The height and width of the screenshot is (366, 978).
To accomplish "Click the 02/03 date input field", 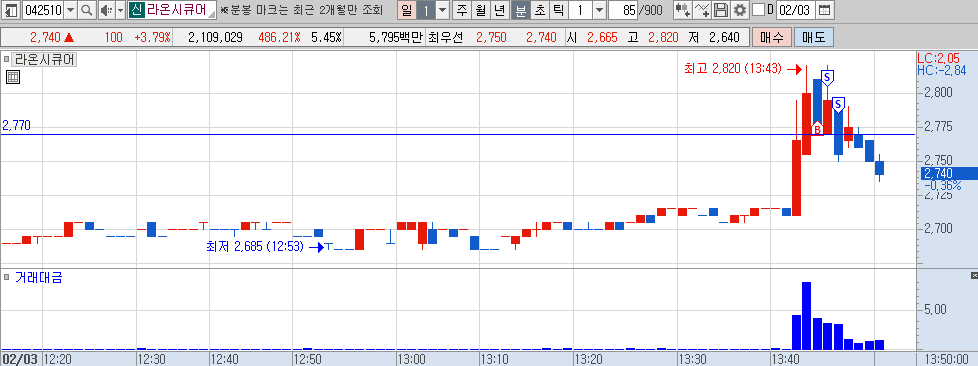I will [x=795, y=10].
